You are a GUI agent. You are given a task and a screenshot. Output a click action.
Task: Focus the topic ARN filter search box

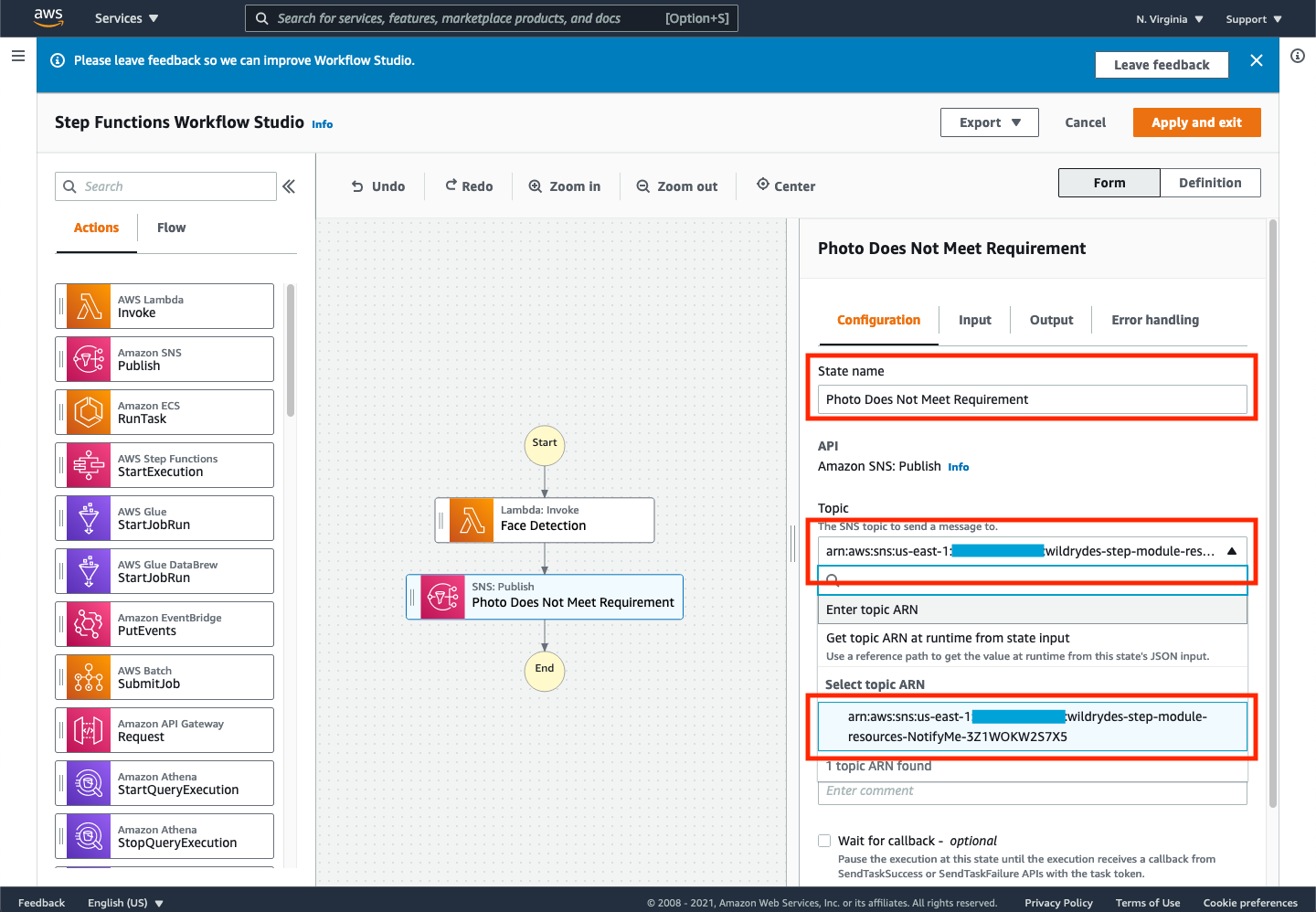click(1033, 579)
